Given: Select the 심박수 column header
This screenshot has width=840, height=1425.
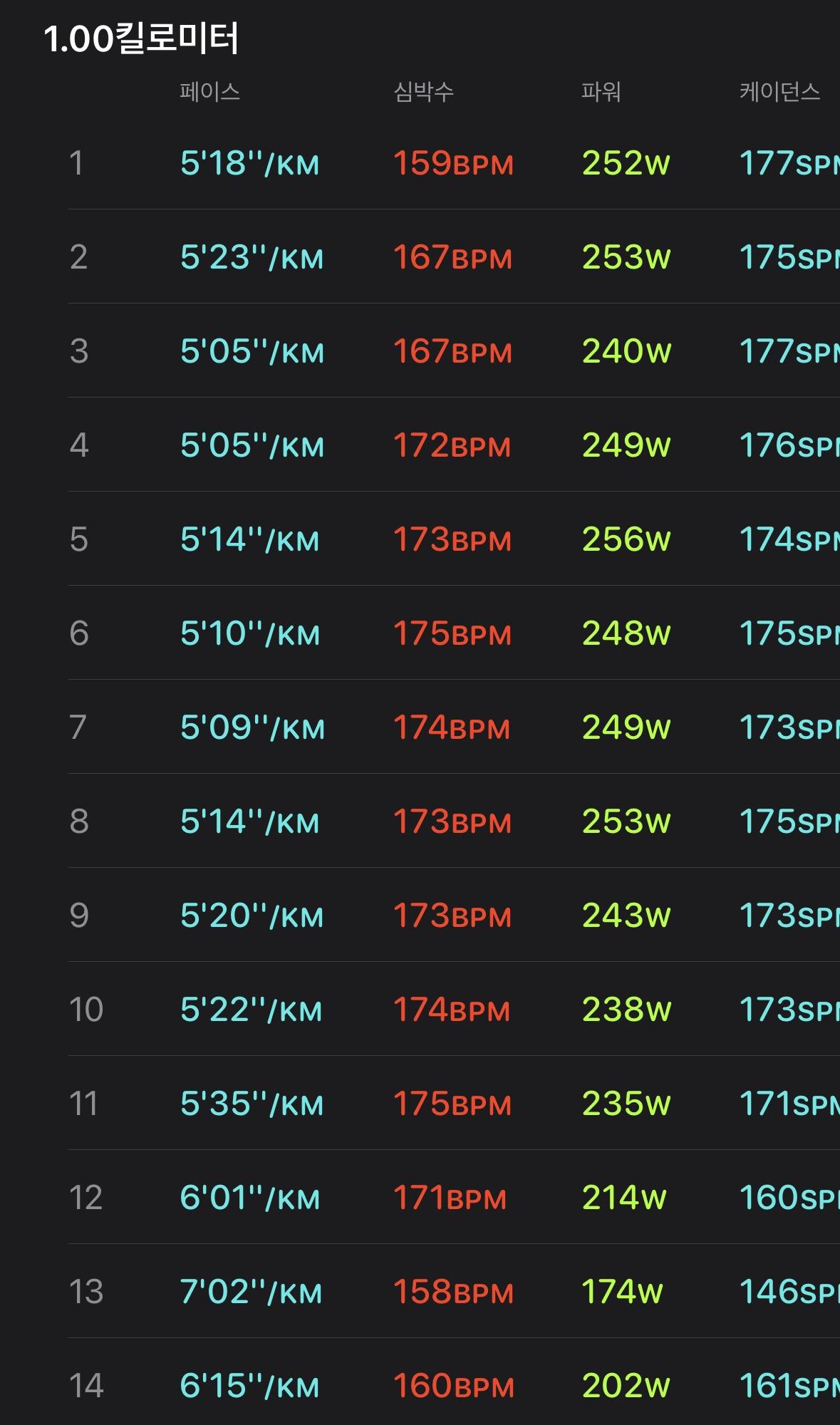Looking at the screenshot, I should point(423,92).
